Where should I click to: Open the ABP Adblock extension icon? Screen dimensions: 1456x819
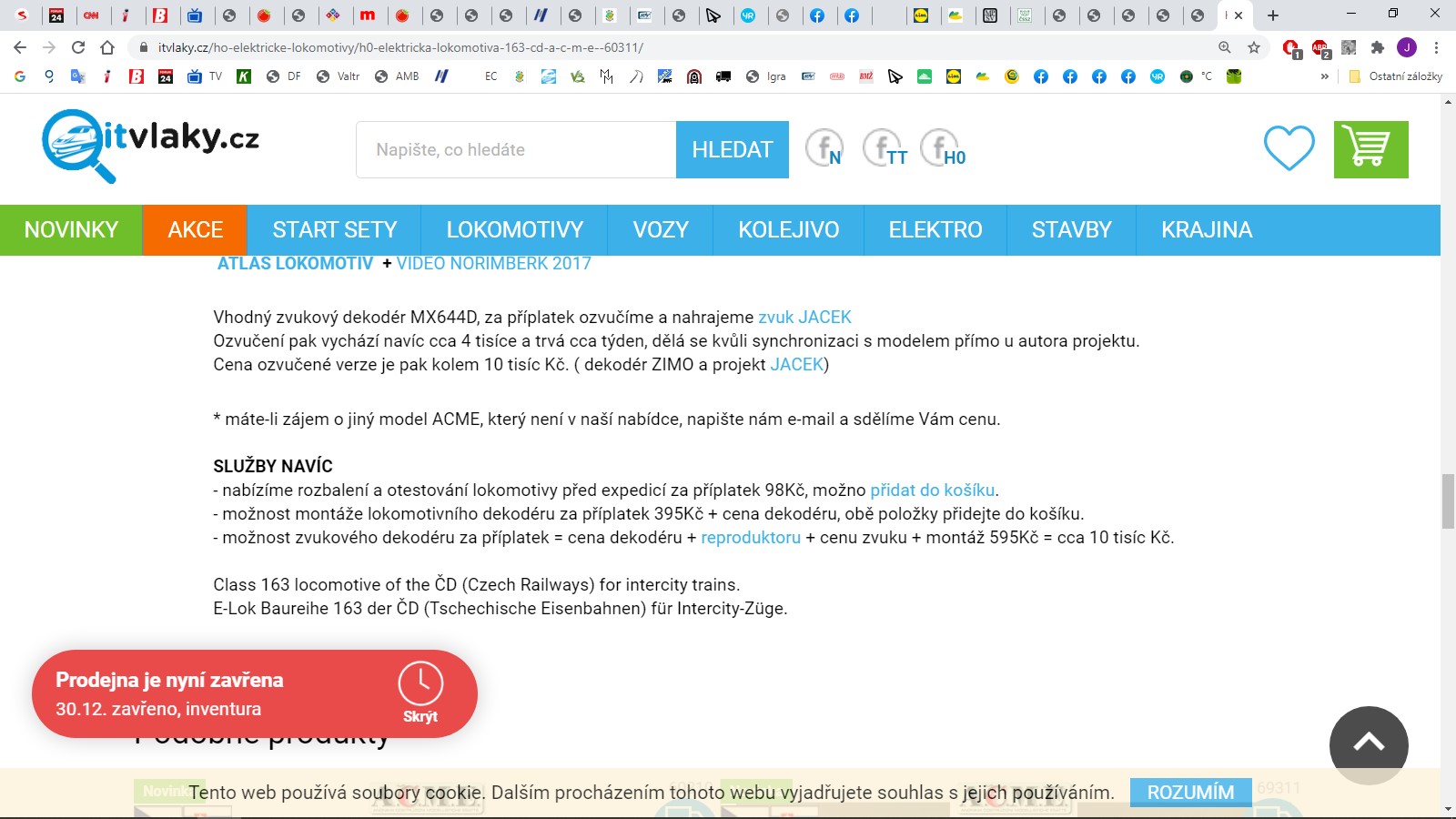[1320, 48]
